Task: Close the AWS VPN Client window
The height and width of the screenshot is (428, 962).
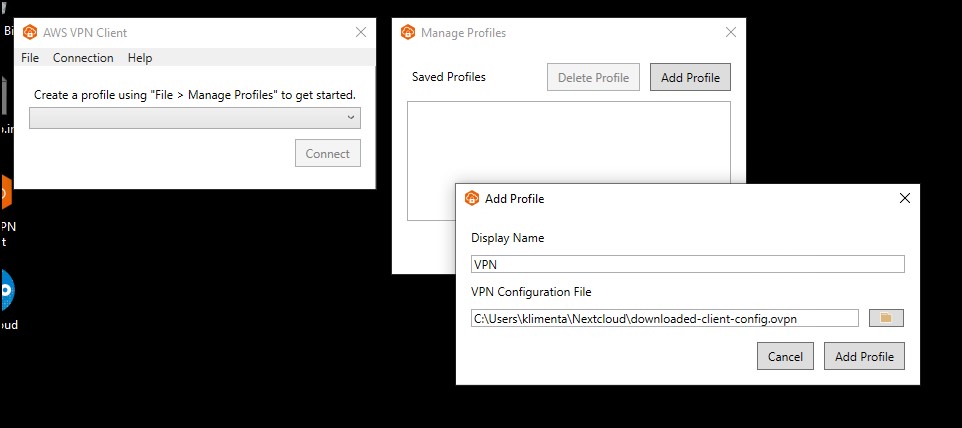Action: point(361,32)
